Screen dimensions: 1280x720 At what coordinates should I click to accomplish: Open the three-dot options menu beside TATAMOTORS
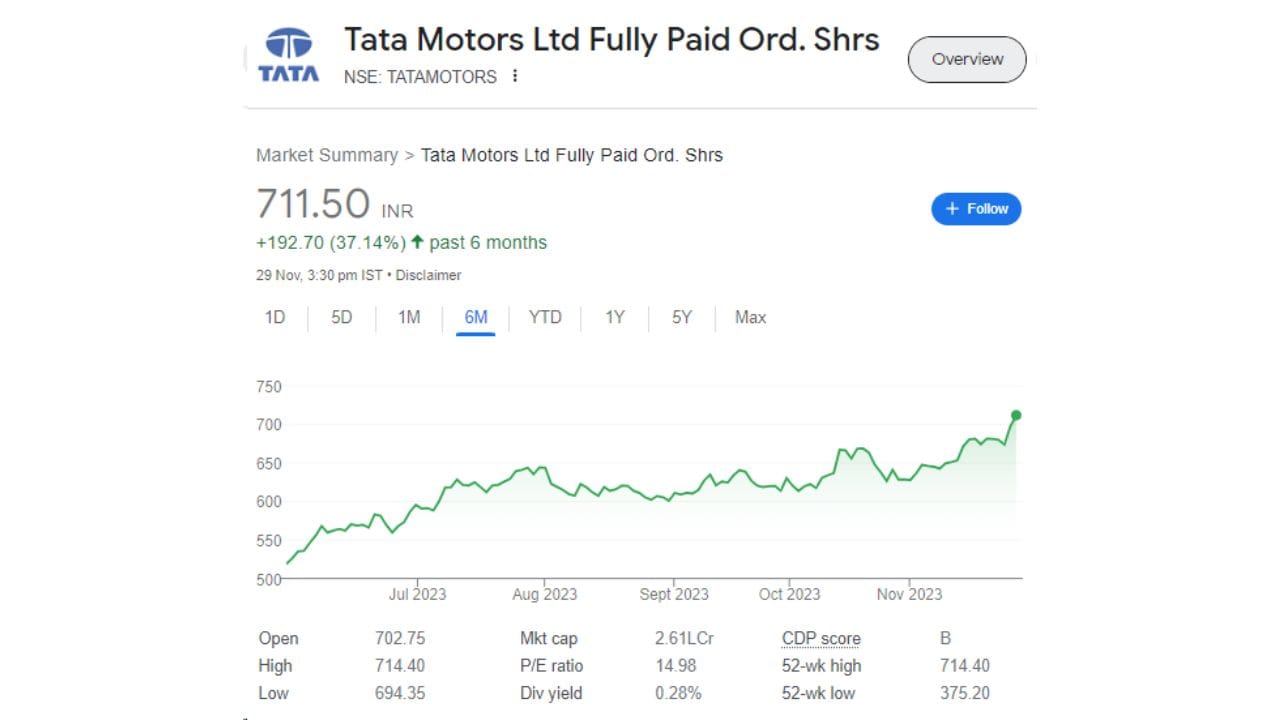(515, 76)
